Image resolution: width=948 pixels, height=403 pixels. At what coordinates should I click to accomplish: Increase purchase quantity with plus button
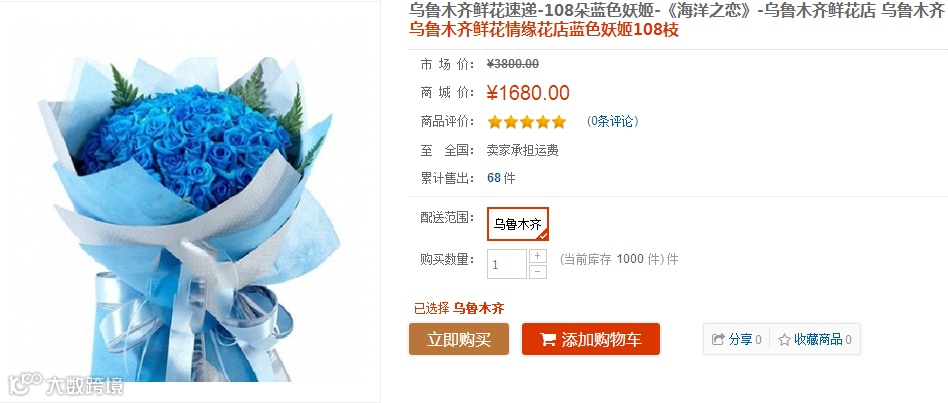[x=537, y=256]
